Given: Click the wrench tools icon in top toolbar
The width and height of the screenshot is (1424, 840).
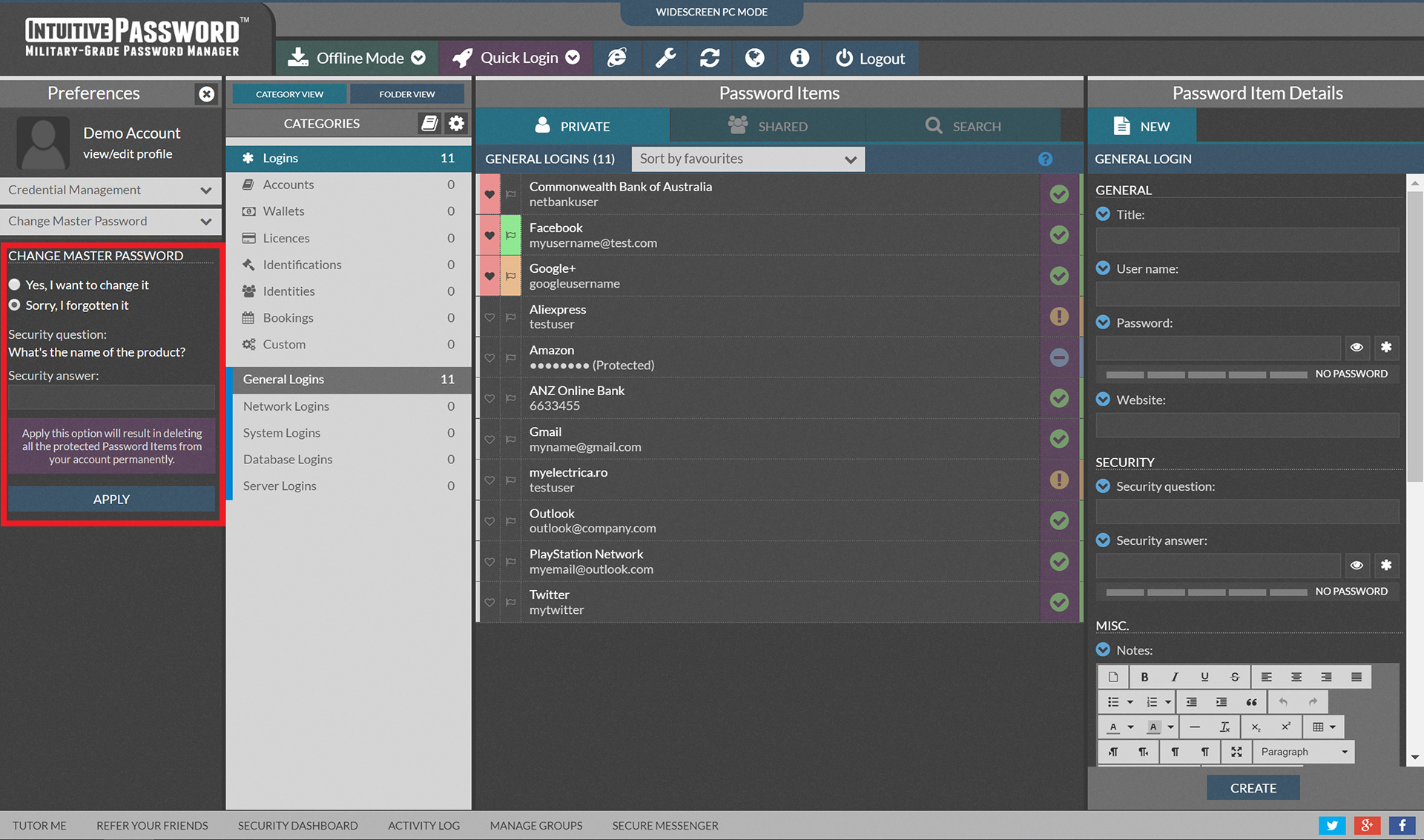Looking at the screenshot, I should (665, 58).
